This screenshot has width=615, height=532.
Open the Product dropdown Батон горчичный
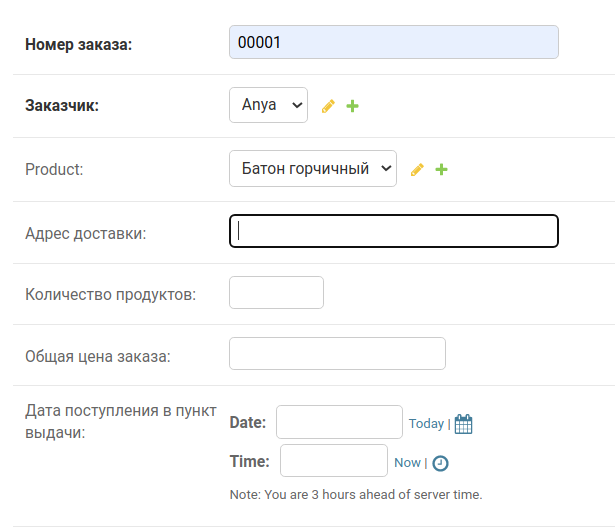coord(313,169)
